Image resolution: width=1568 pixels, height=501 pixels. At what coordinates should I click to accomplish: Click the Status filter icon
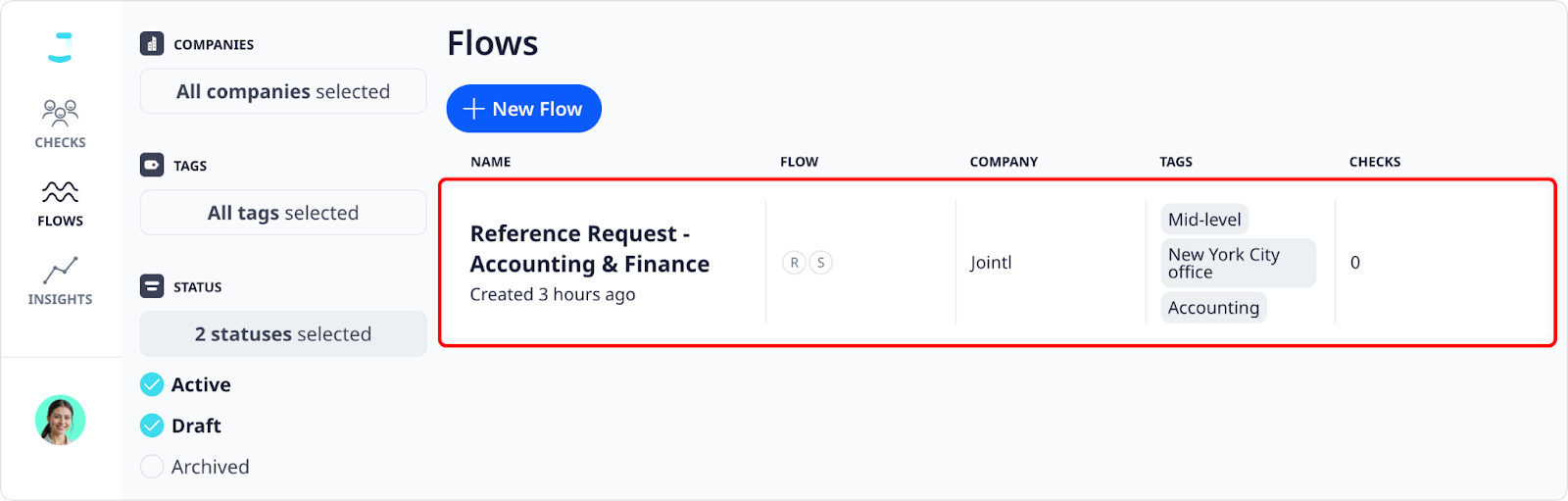(152, 286)
